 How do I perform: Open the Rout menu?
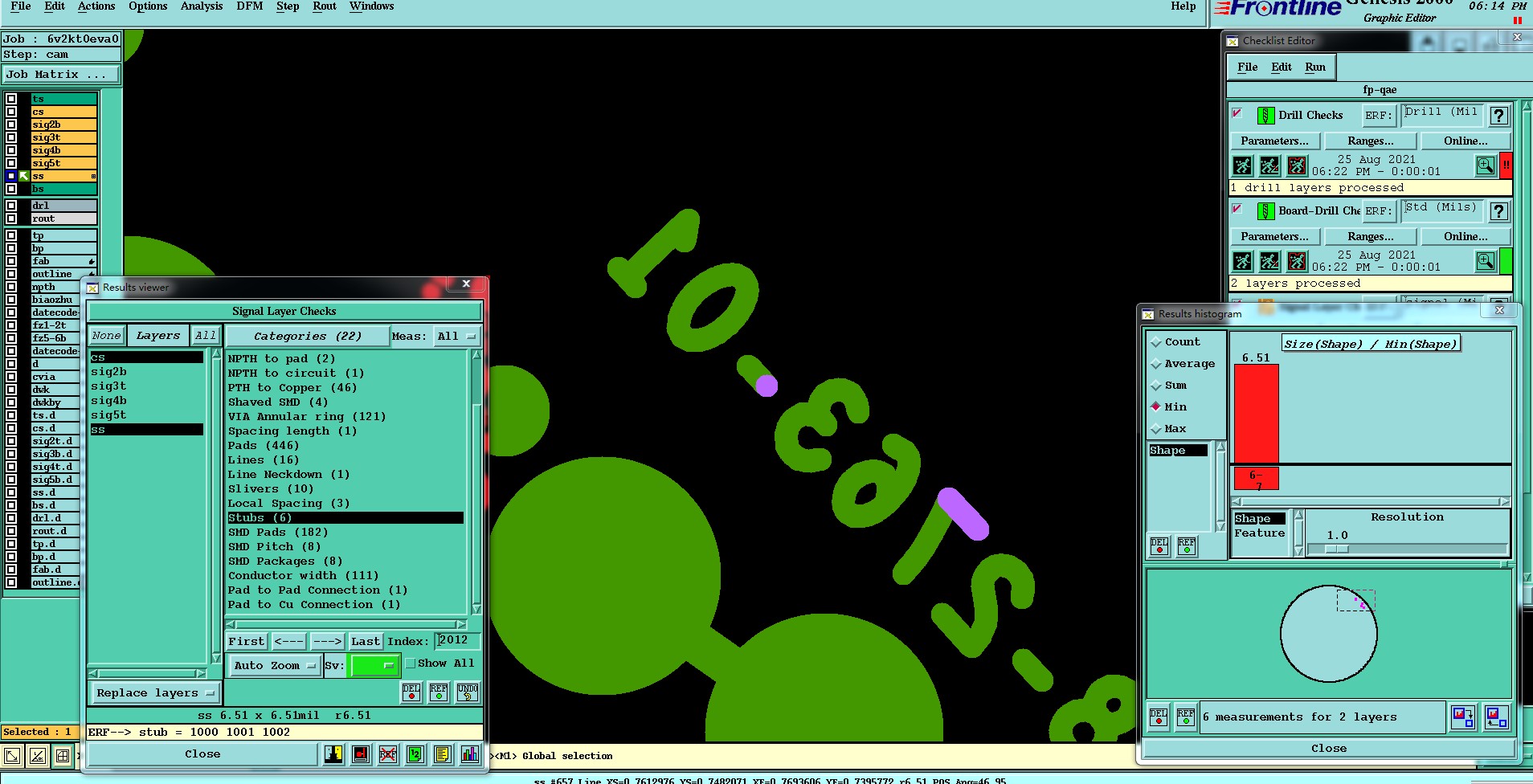[325, 6]
